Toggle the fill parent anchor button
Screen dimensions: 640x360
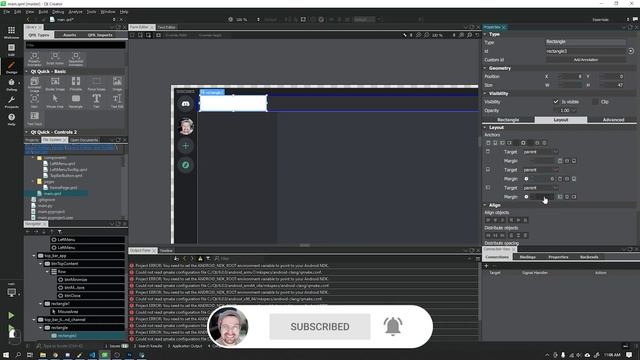pyautogui.click(x=523, y=143)
